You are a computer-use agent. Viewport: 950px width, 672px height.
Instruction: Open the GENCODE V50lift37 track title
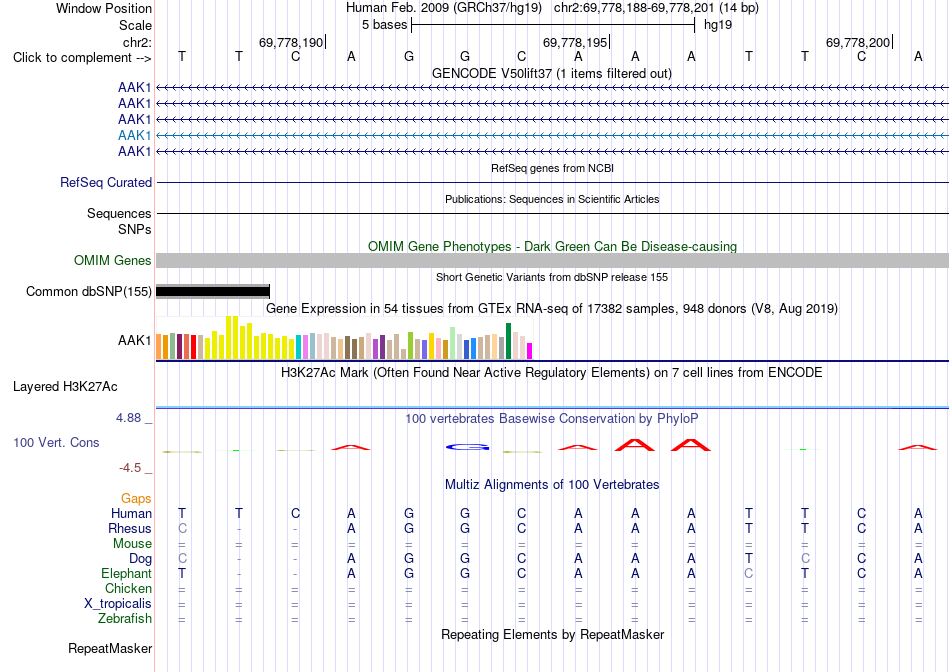click(551, 73)
